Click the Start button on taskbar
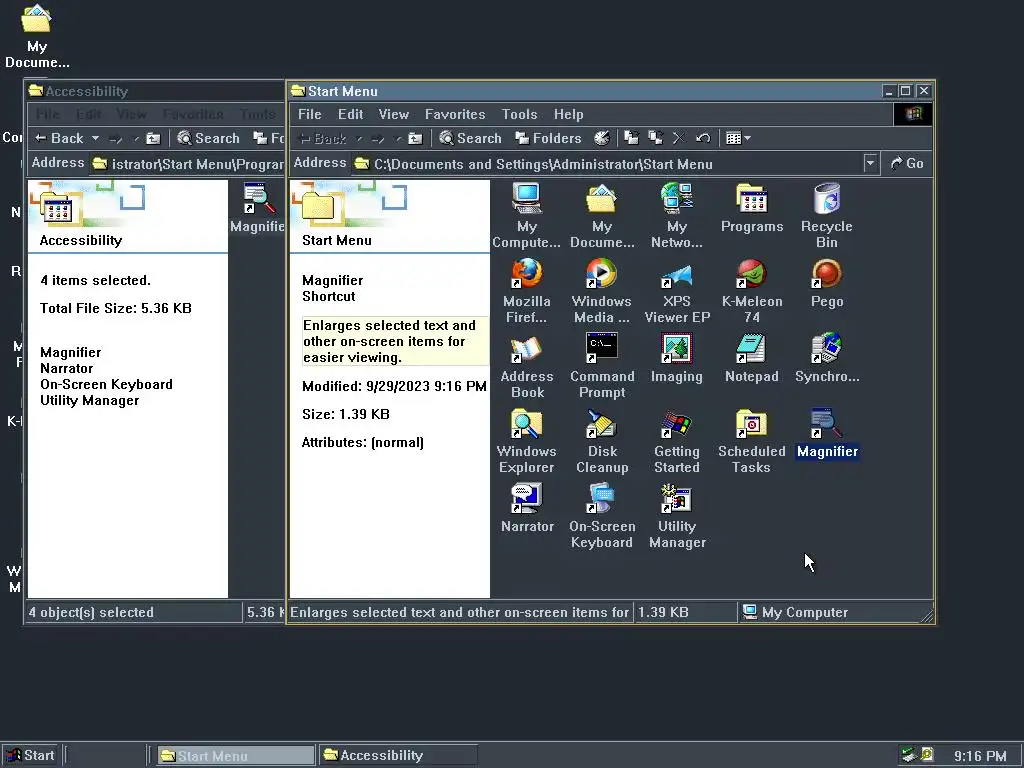This screenshot has height=768, width=1024. 30,755
